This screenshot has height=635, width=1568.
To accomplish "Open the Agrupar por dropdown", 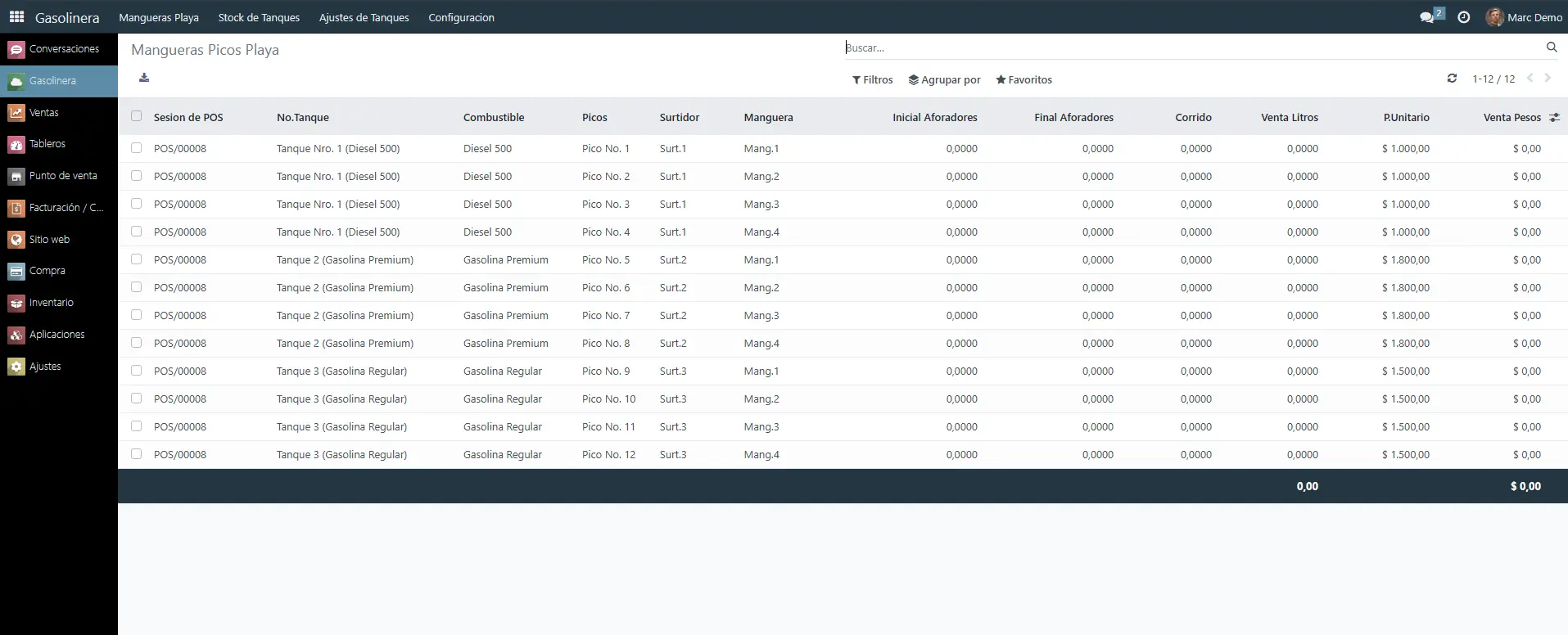I will (944, 79).
